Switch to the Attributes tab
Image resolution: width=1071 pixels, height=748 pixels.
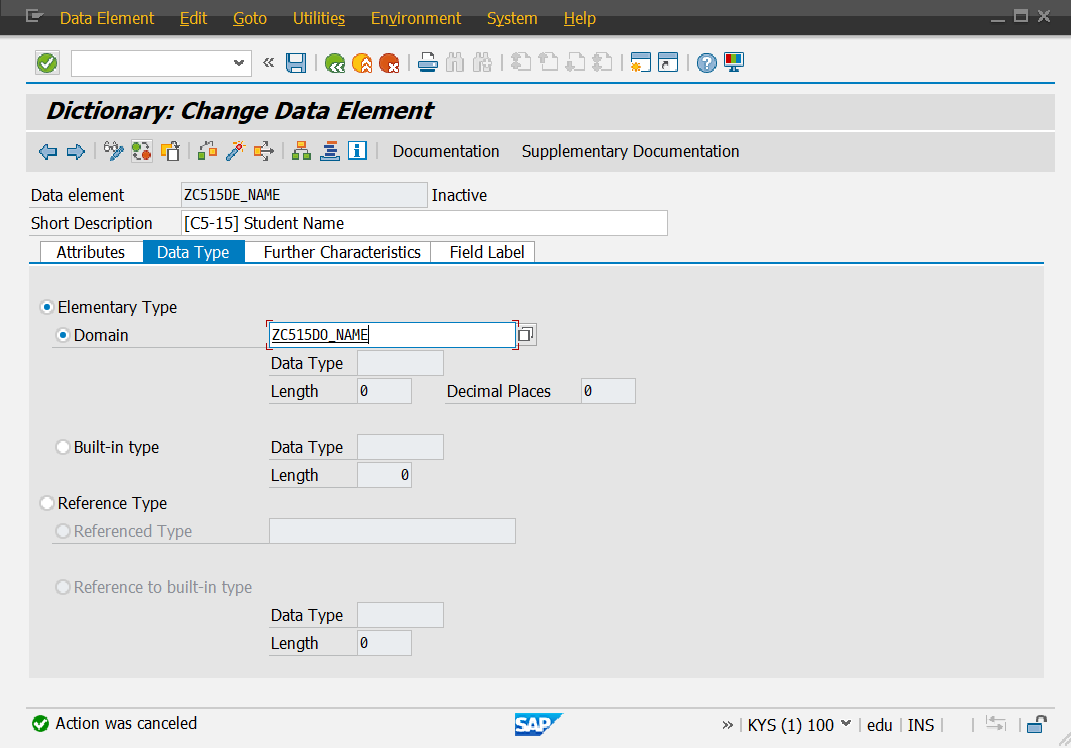tap(91, 252)
